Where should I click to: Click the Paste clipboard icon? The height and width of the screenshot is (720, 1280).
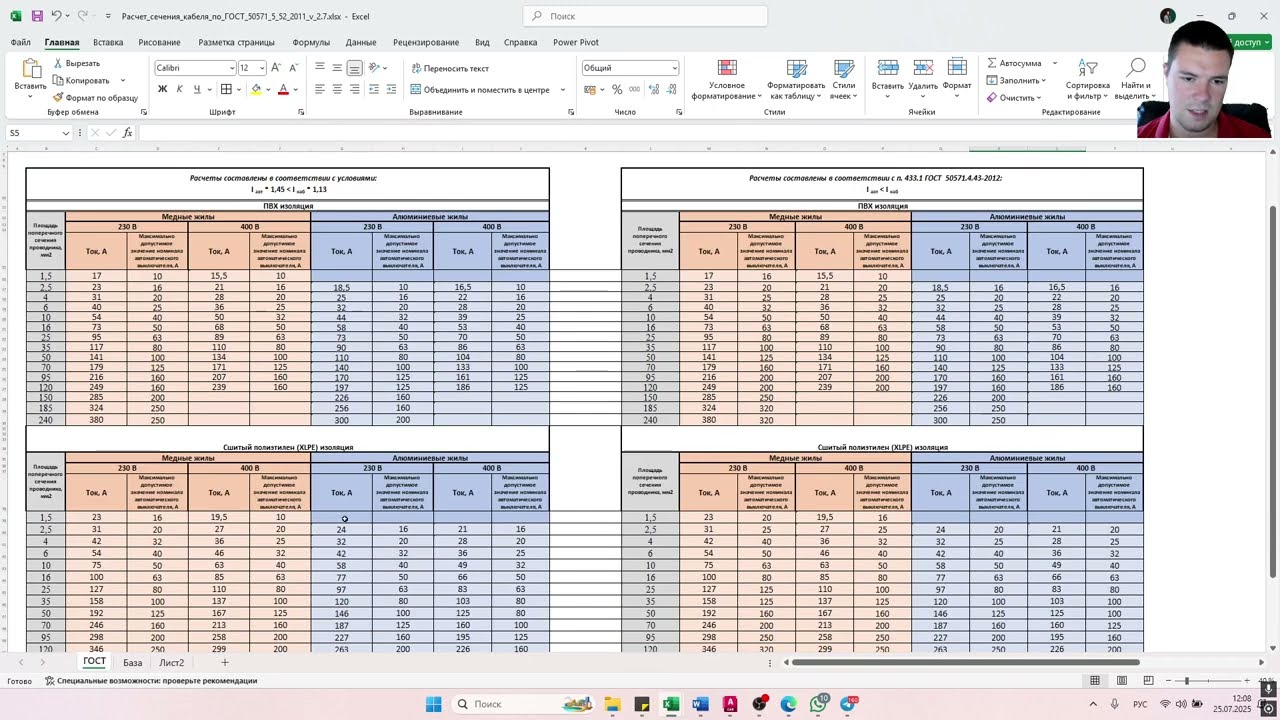click(x=30, y=71)
